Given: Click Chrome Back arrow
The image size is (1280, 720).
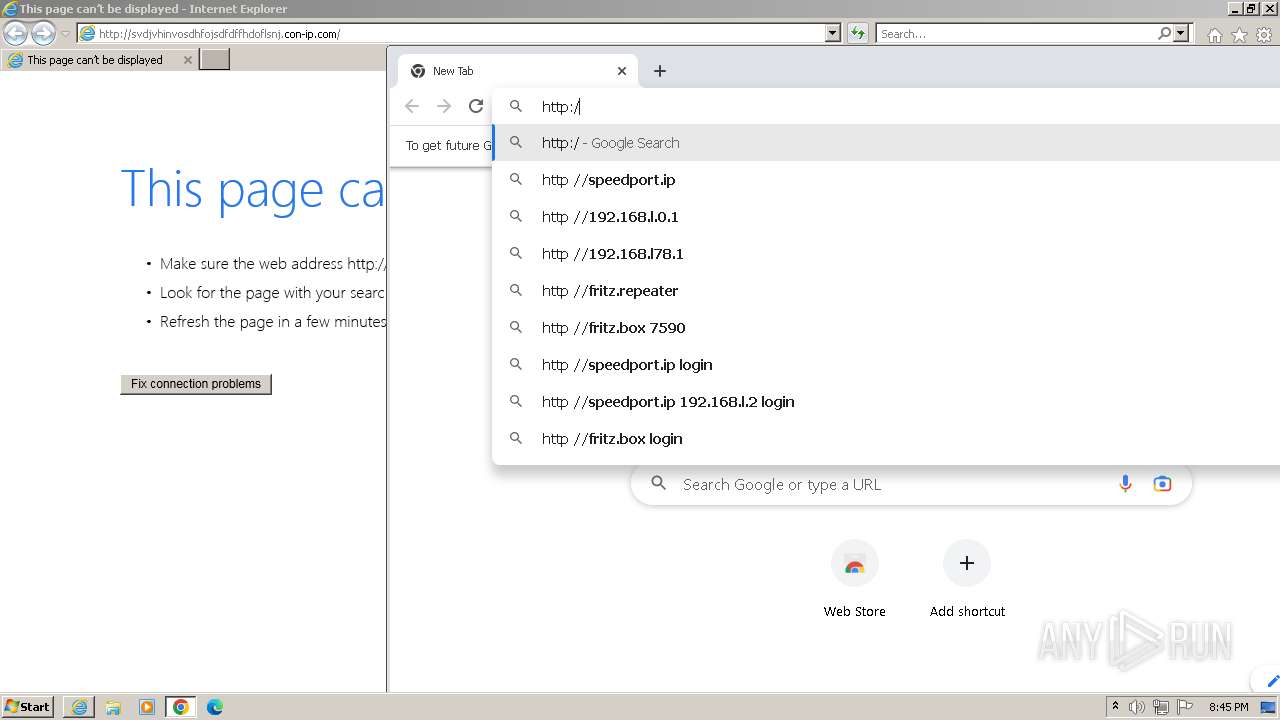Looking at the screenshot, I should [x=412, y=106].
